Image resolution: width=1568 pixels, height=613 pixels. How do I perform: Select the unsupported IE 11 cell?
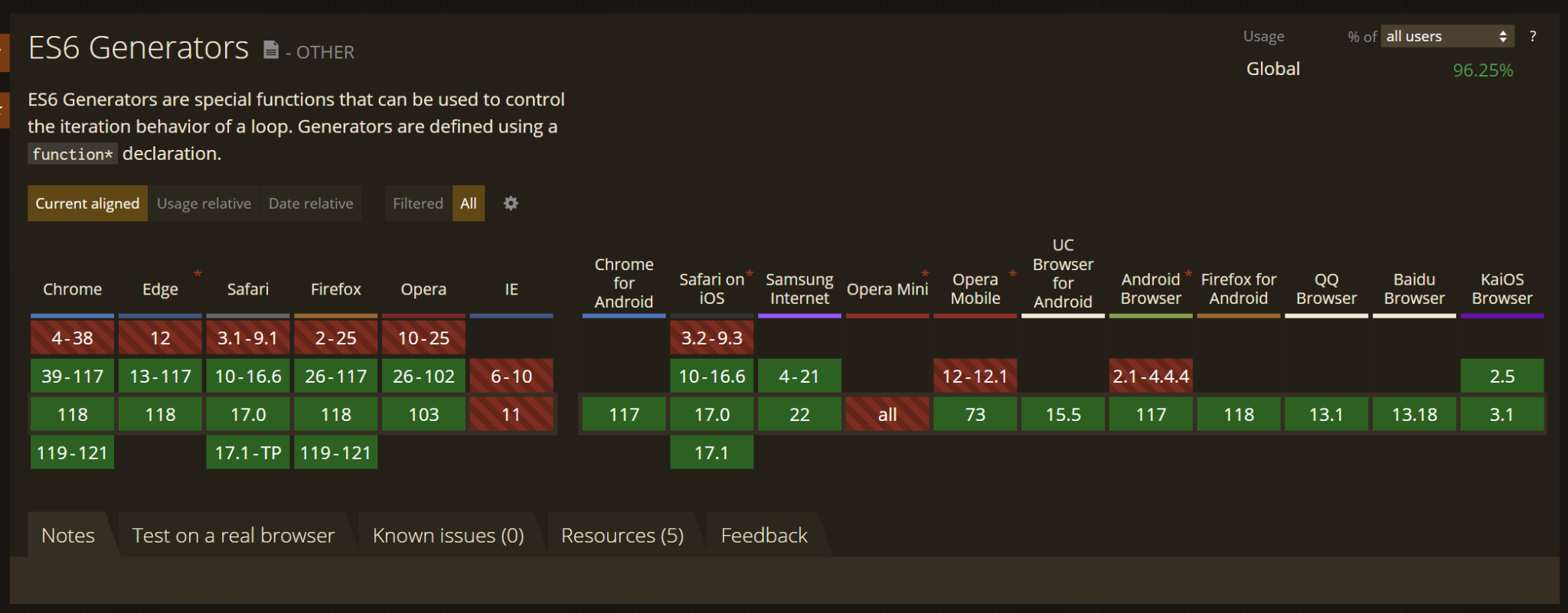coord(511,414)
